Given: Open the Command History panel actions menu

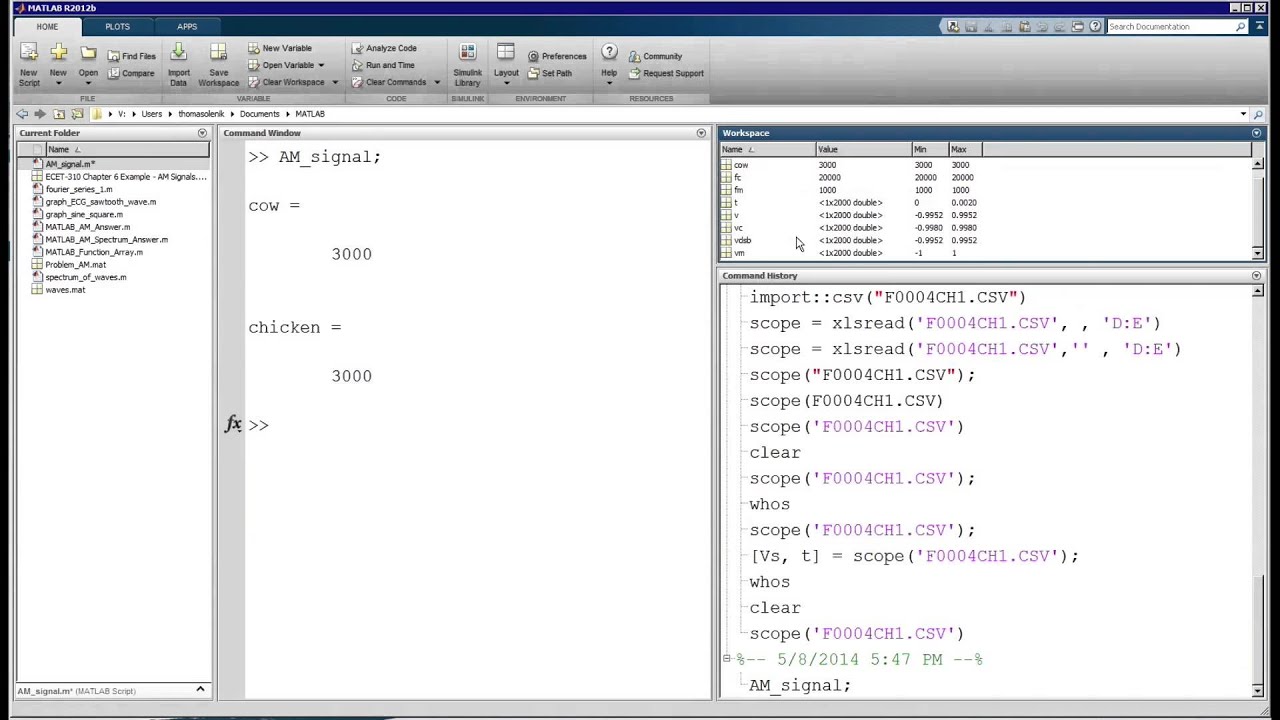Looking at the screenshot, I should pos(1257,276).
